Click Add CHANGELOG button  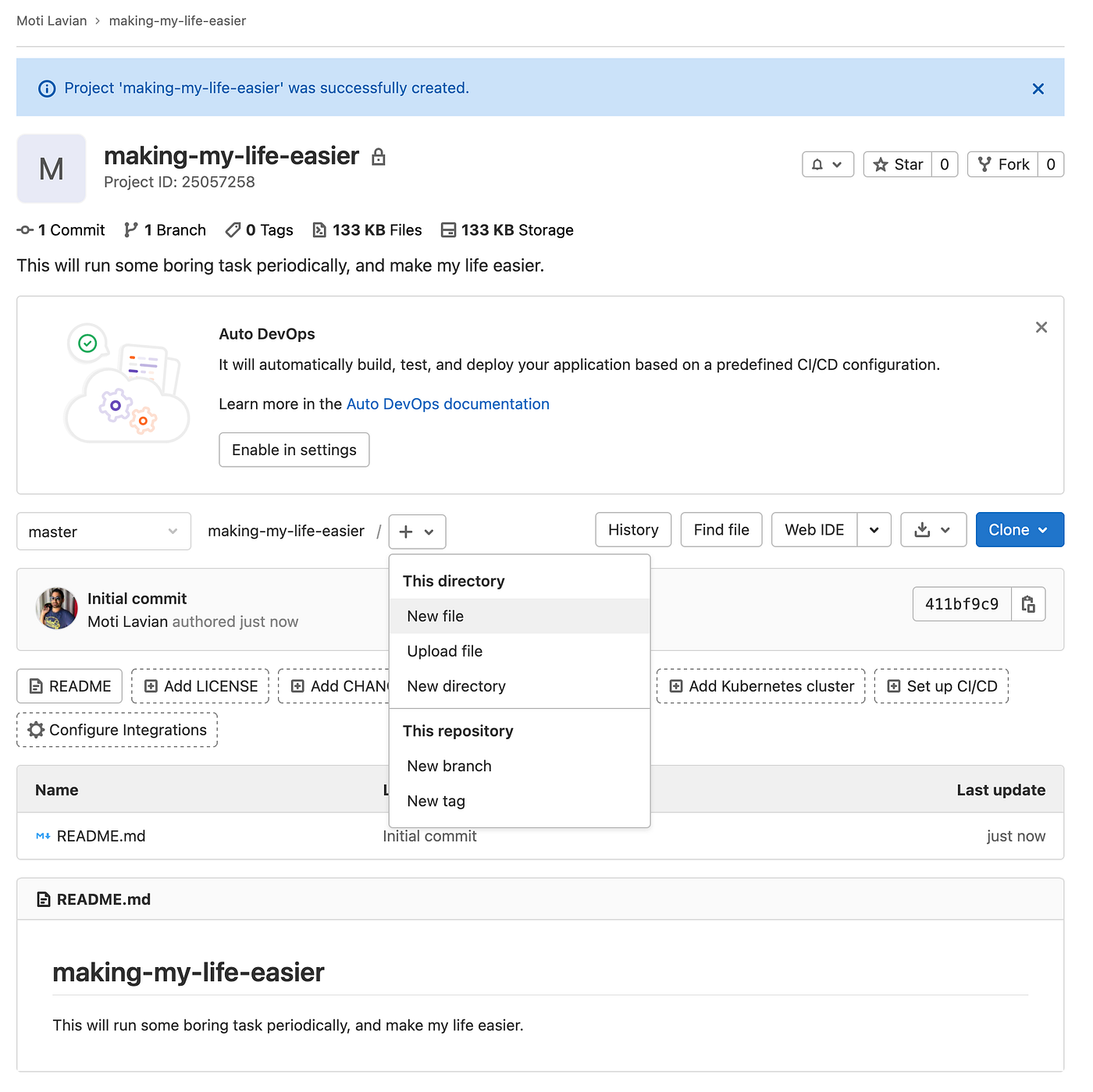334,686
